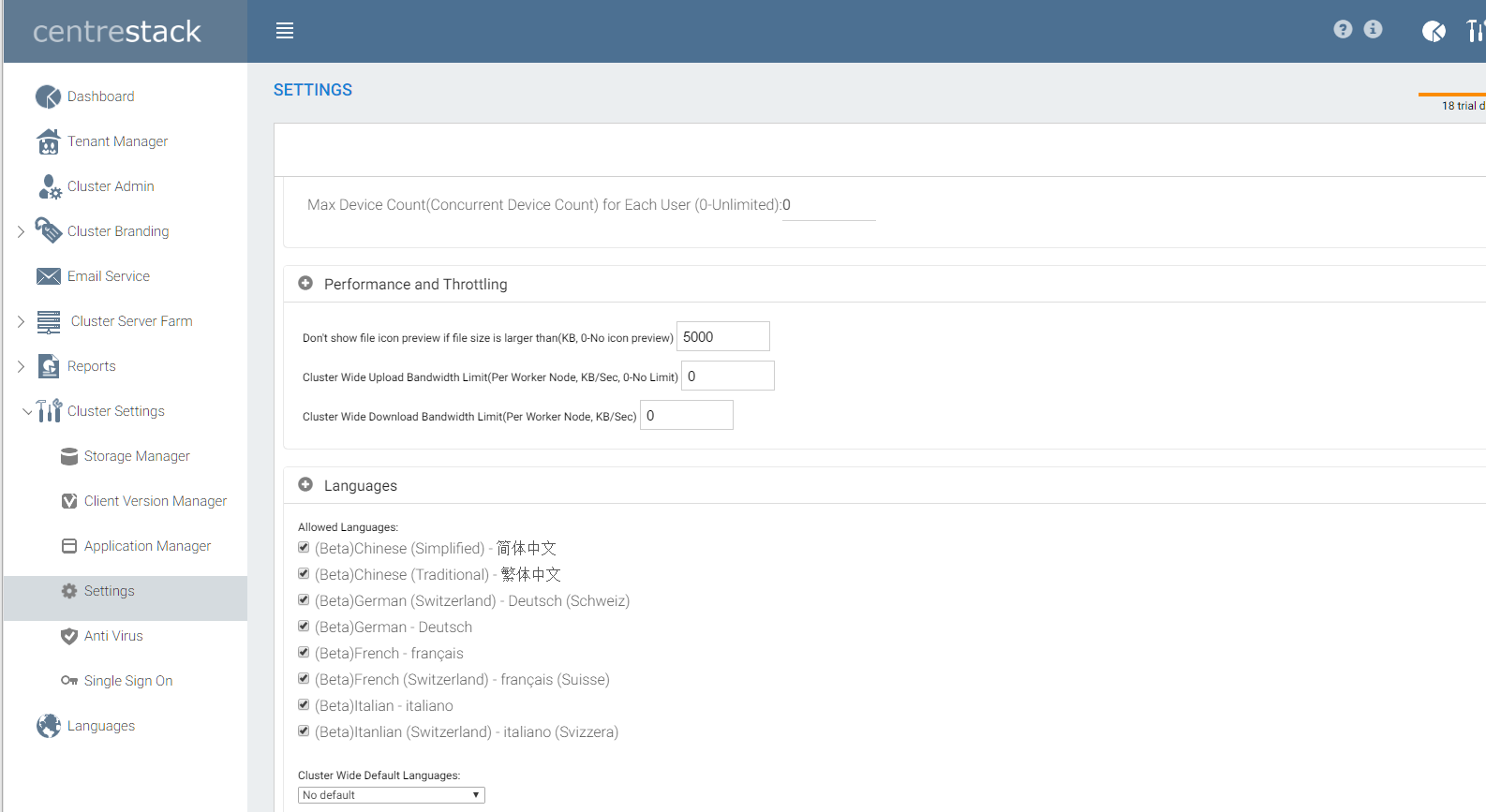Open Dashboard from the sidebar
Viewport: 1486px width, 812px height.
(100, 96)
